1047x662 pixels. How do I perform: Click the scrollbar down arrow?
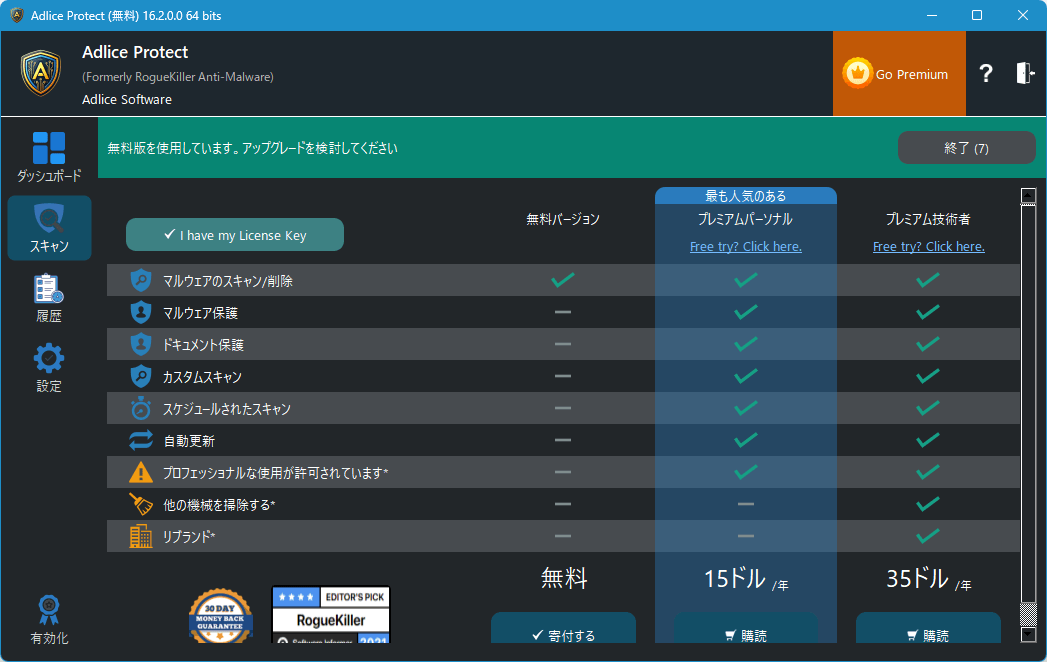(x=1028, y=635)
